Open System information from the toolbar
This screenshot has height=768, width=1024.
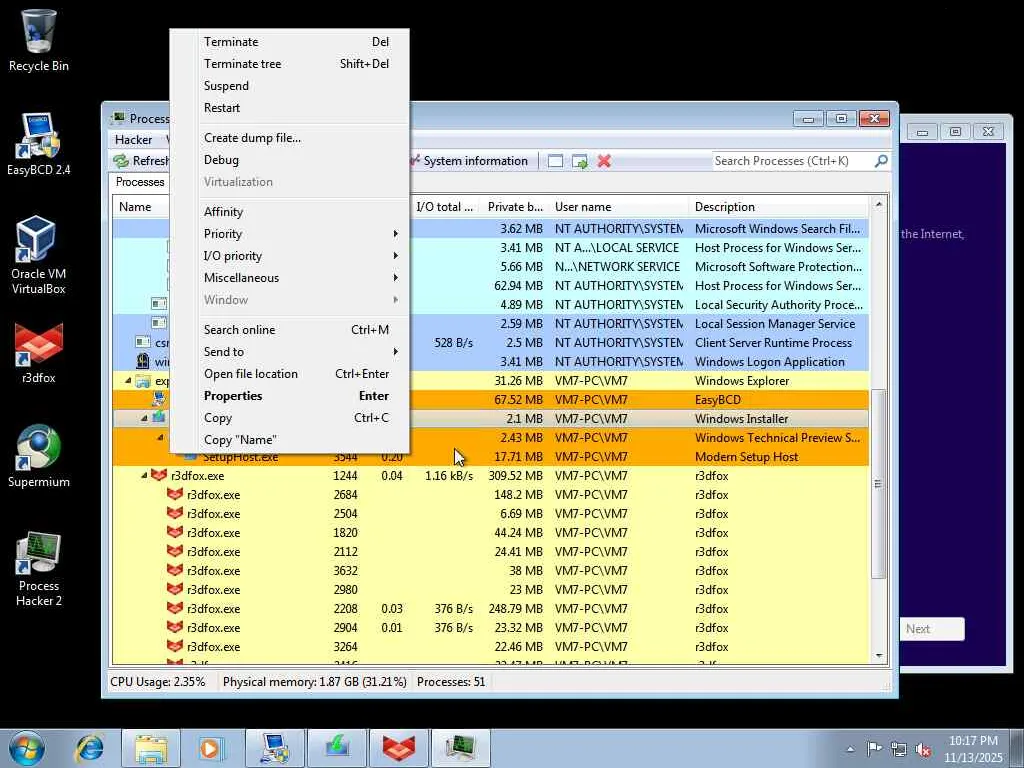pos(468,161)
